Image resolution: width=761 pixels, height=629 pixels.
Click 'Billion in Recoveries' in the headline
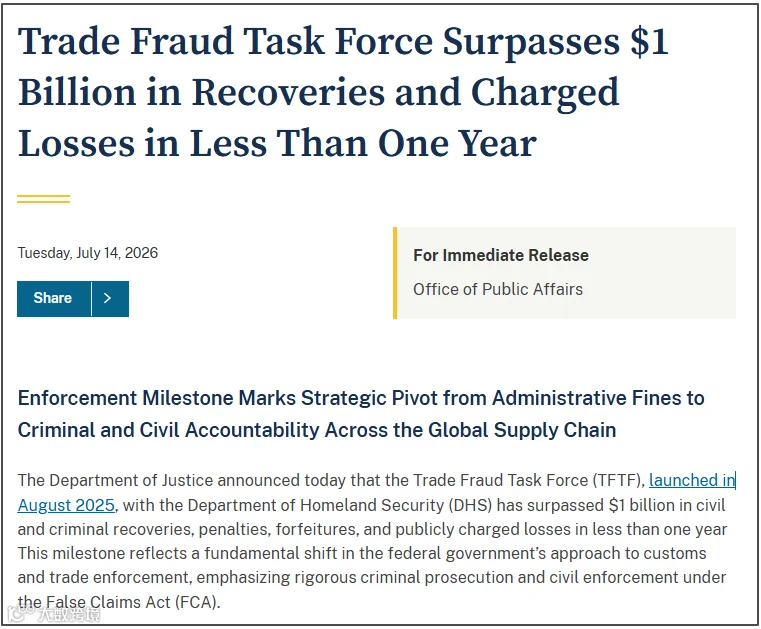tap(201, 92)
